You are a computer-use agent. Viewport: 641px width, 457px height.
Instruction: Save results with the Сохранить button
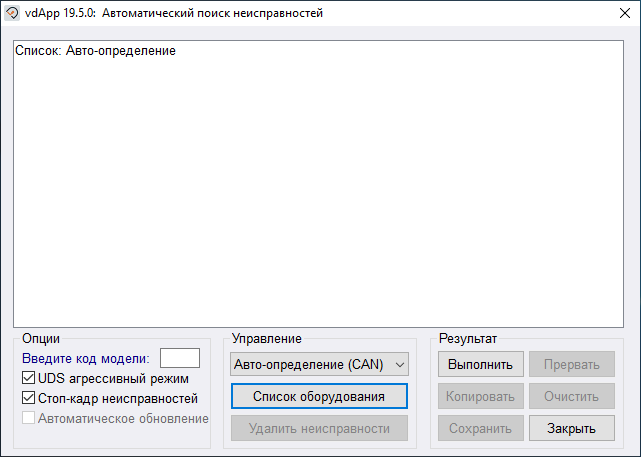point(480,428)
